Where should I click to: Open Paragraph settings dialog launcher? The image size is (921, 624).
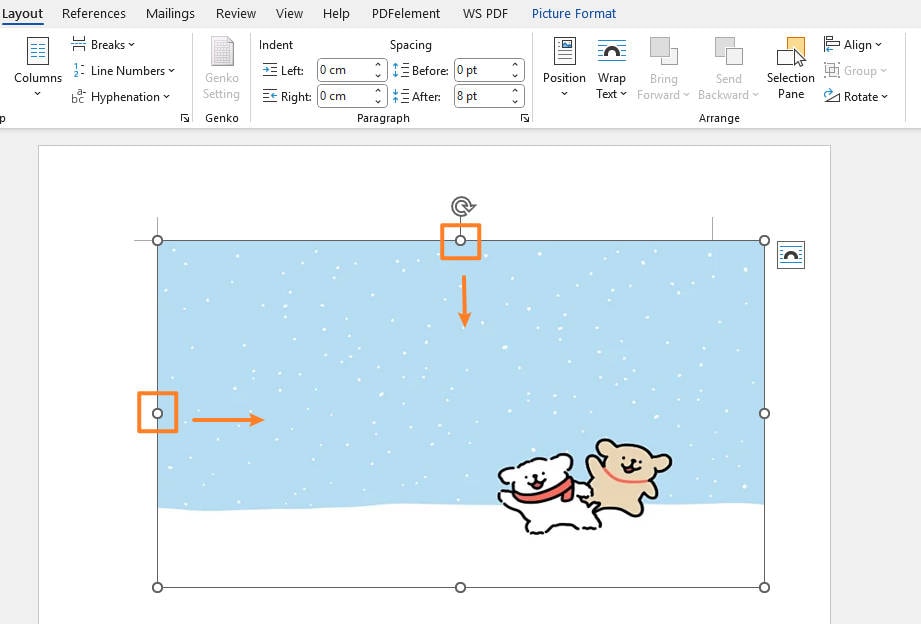point(525,118)
